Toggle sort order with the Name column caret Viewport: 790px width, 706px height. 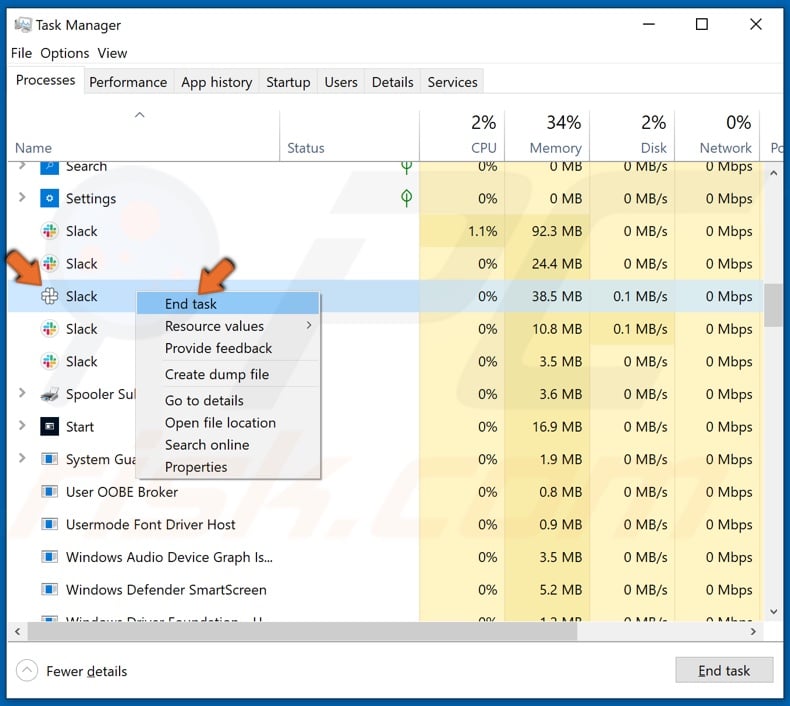(140, 115)
